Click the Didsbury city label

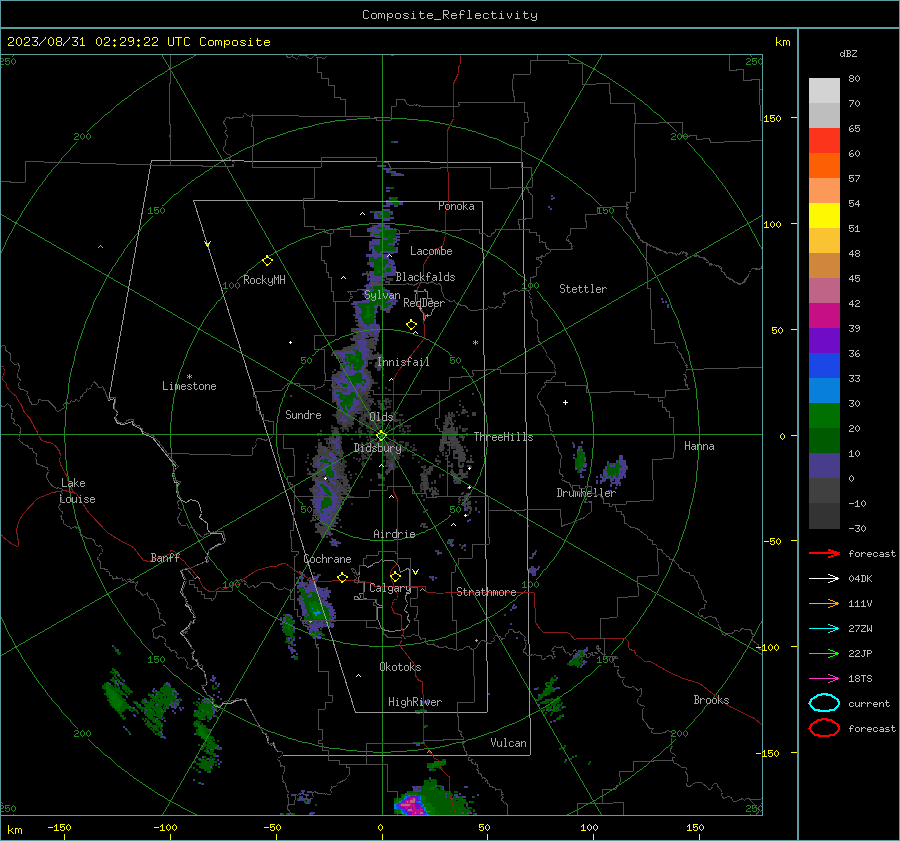tap(377, 448)
